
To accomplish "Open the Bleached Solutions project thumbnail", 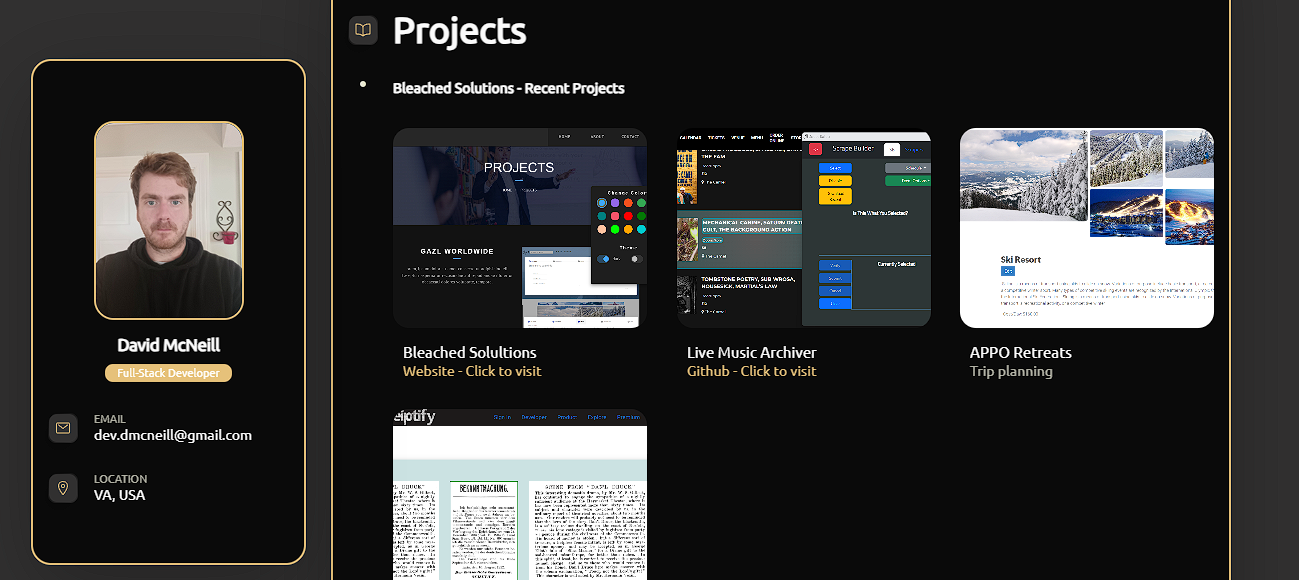I will coord(519,227).
